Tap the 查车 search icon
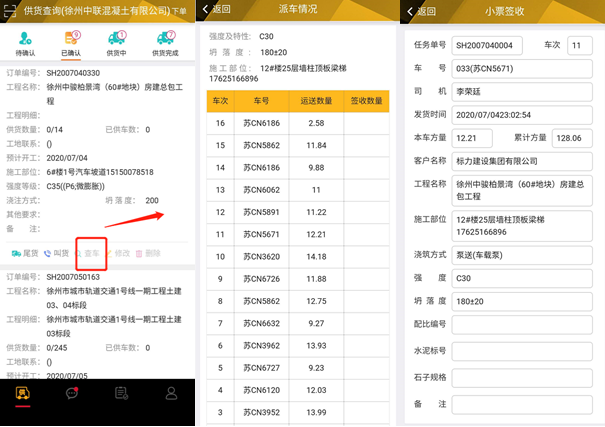Image resolution: width=605 pixels, height=427 pixels. click(79, 253)
